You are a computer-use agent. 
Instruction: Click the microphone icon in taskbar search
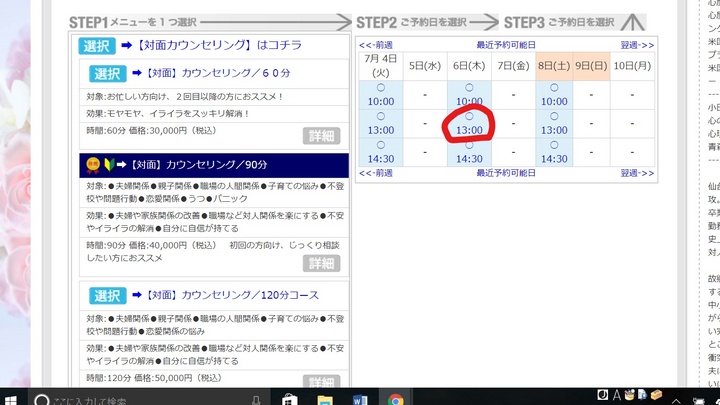click(256, 400)
